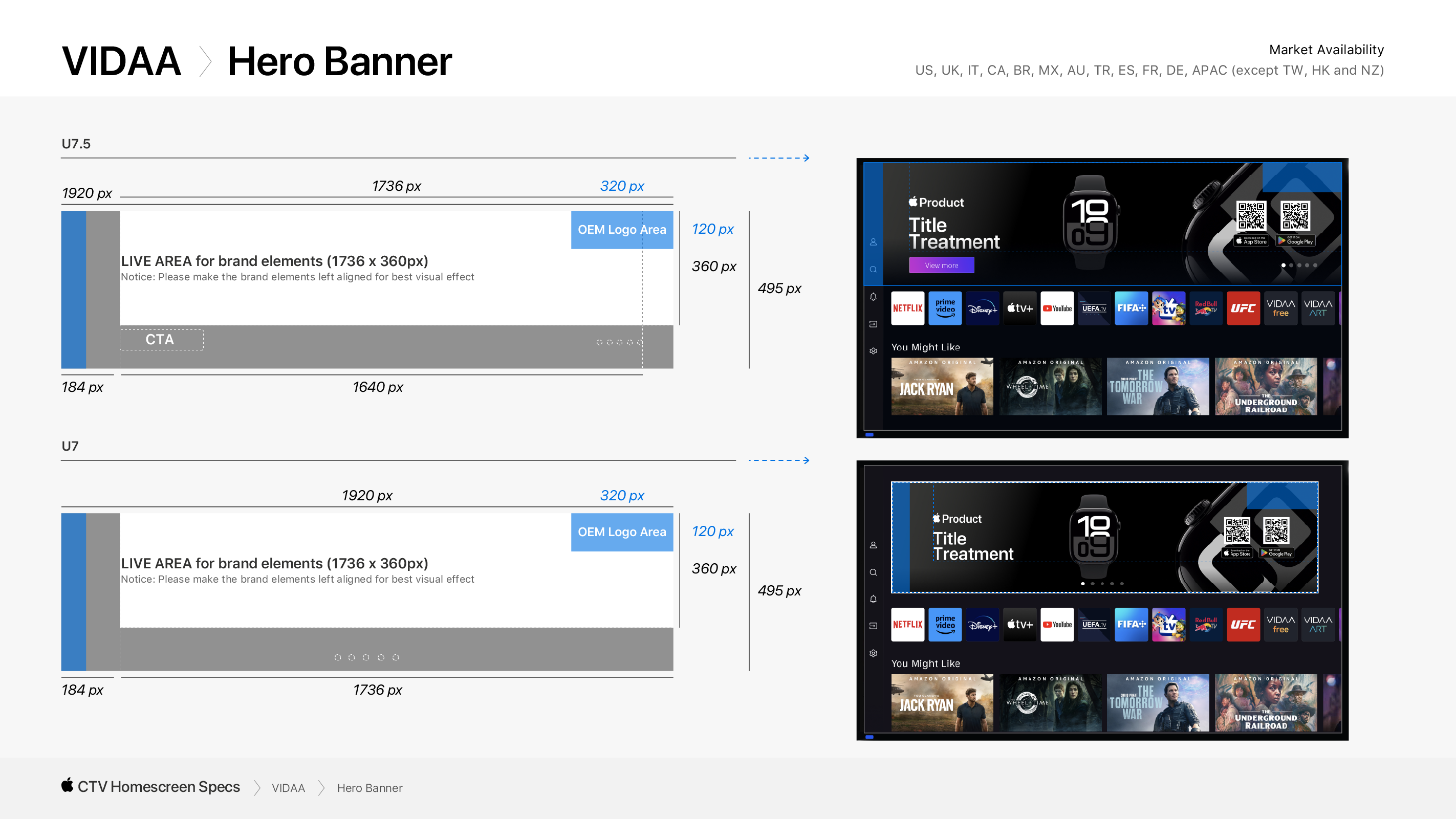1456x819 pixels.
Task: Click the chevron between VIDAA and Hero Banner title
Action: (x=205, y=61)
